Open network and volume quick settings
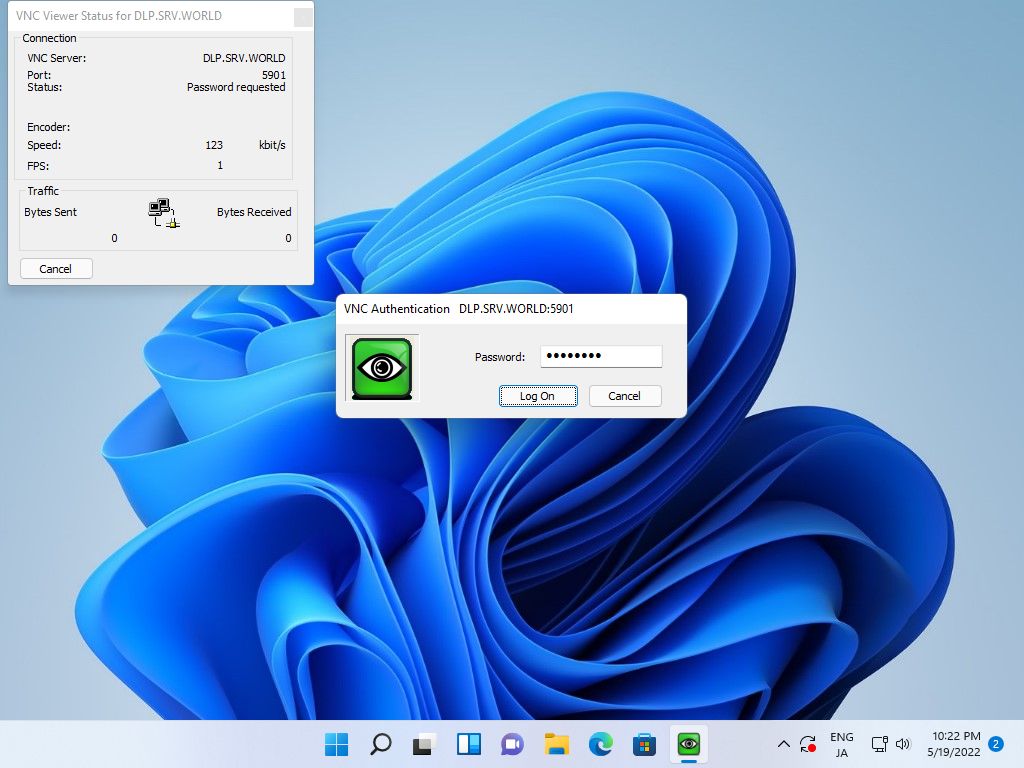The image size is (1024, 768). (891, 744)
